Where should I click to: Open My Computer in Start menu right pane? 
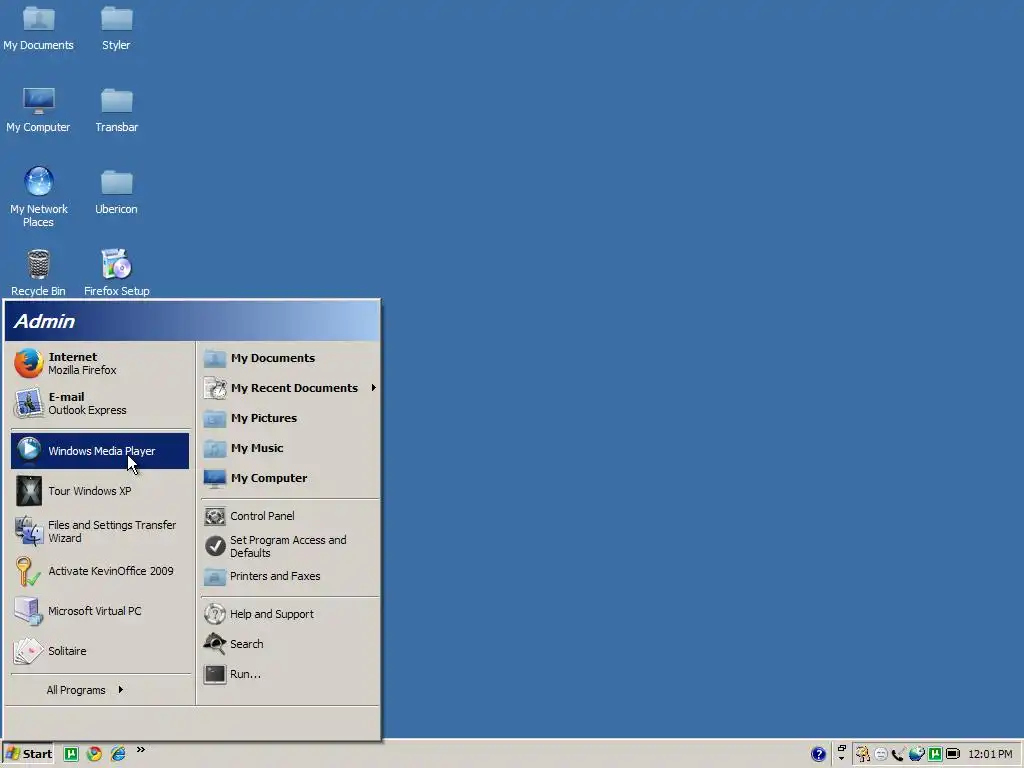pyautogui.click(x=290, y=478)
